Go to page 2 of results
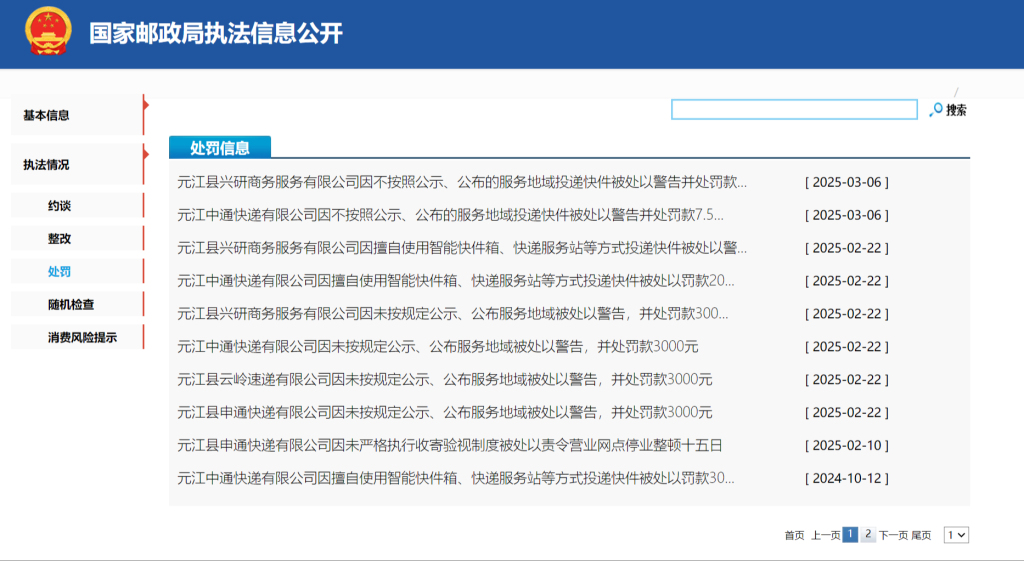 point(868,535)
